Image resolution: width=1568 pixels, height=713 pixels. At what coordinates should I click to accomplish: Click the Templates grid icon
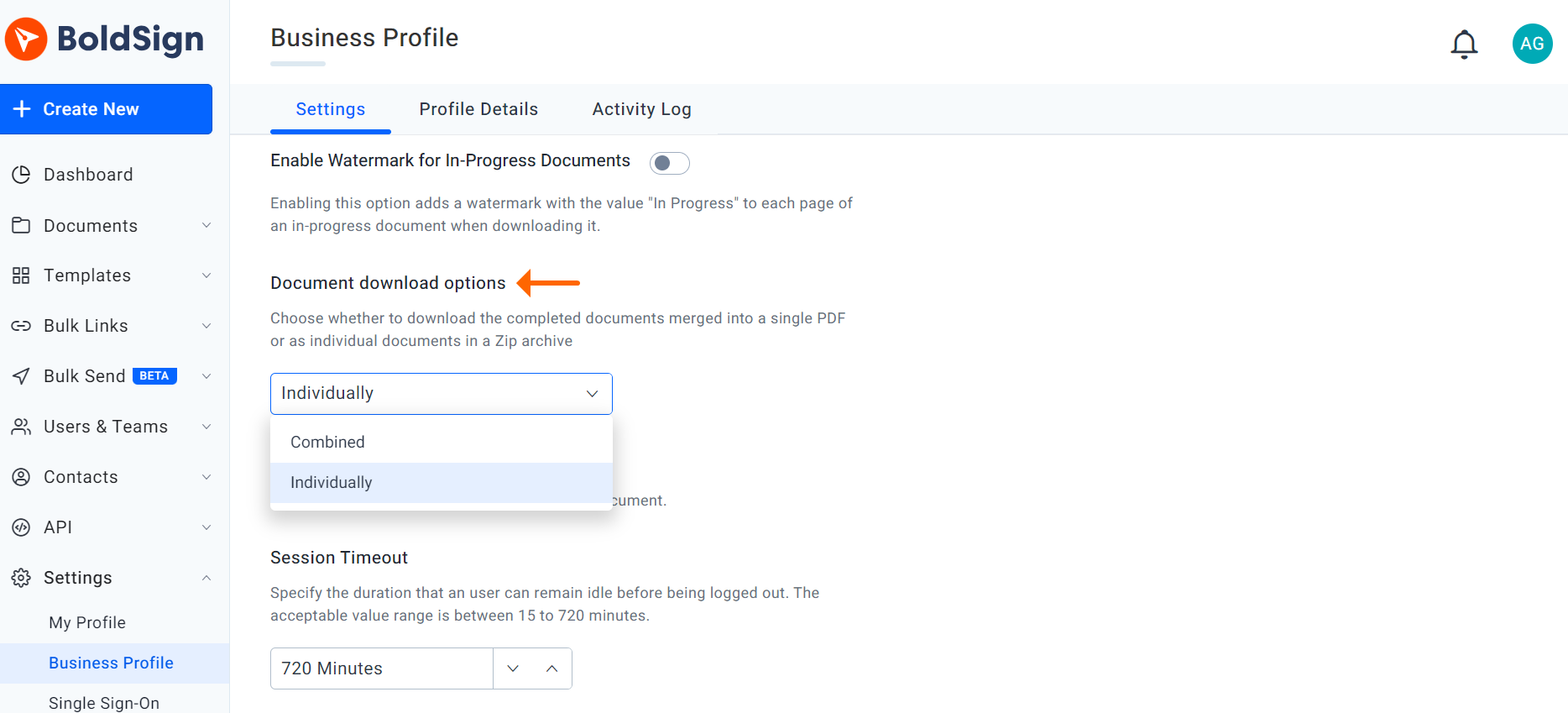click(21, 275)
